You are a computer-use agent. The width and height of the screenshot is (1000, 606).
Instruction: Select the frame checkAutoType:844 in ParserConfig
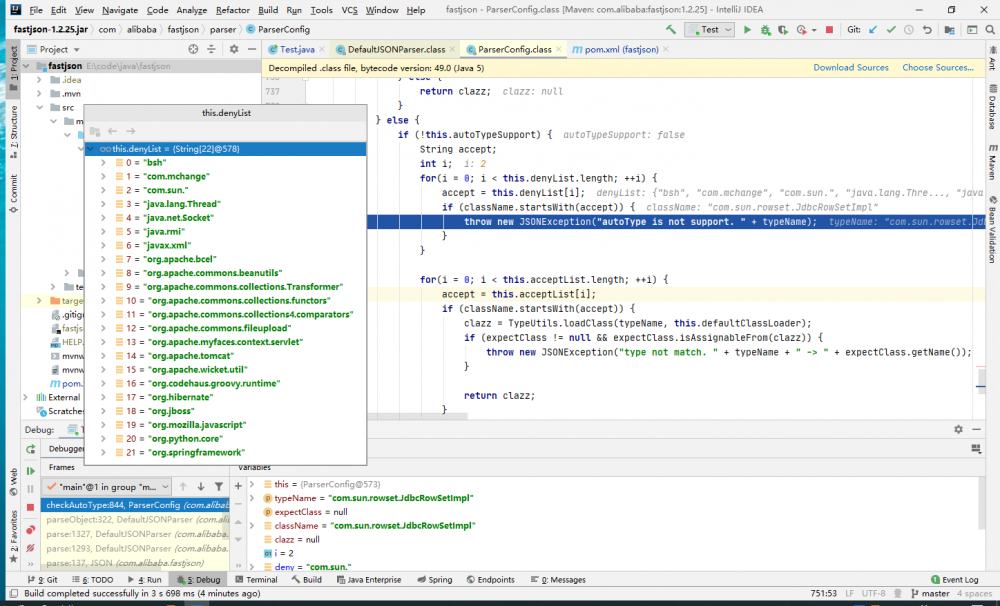(x=130, y=504)
